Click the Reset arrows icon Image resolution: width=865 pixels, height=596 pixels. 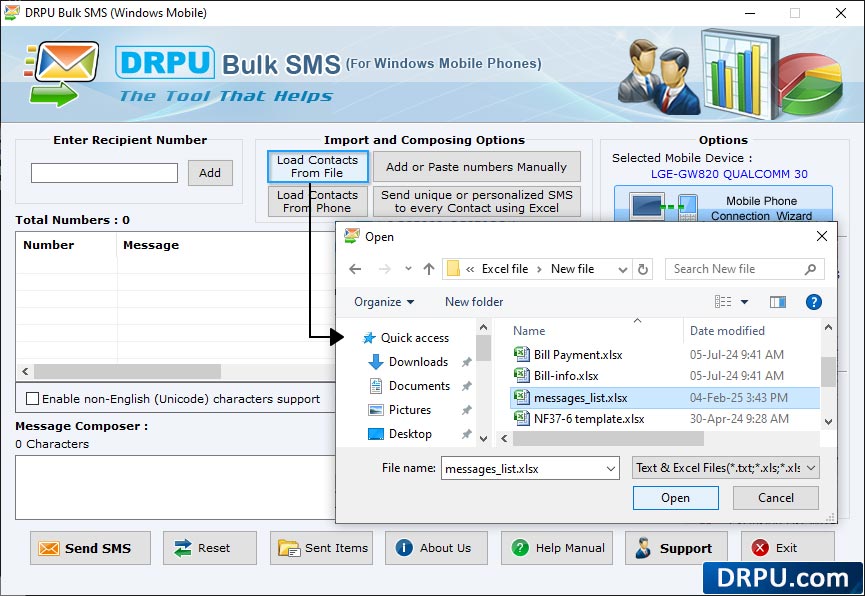point(183,548)
